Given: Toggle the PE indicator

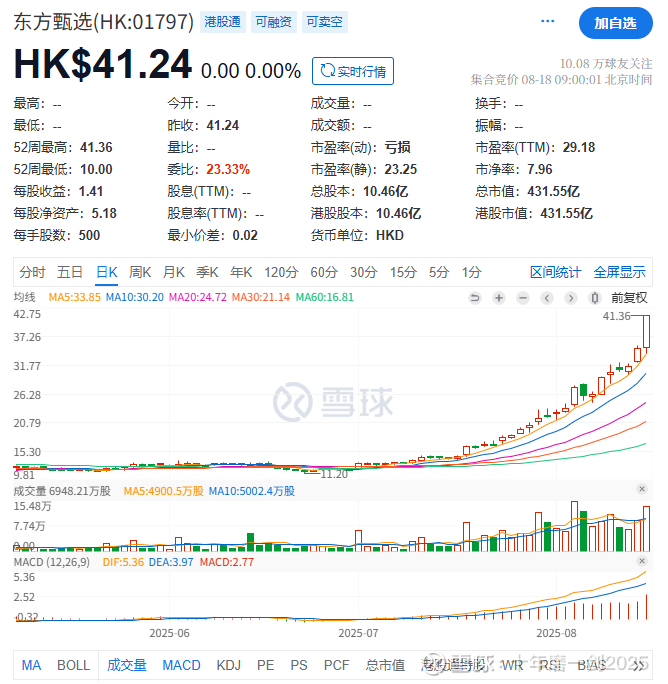Looking at the screenshot, I should 265,665.
